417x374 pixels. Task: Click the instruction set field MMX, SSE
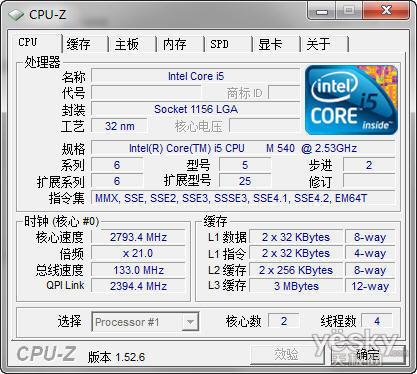(x=243, y=198)
